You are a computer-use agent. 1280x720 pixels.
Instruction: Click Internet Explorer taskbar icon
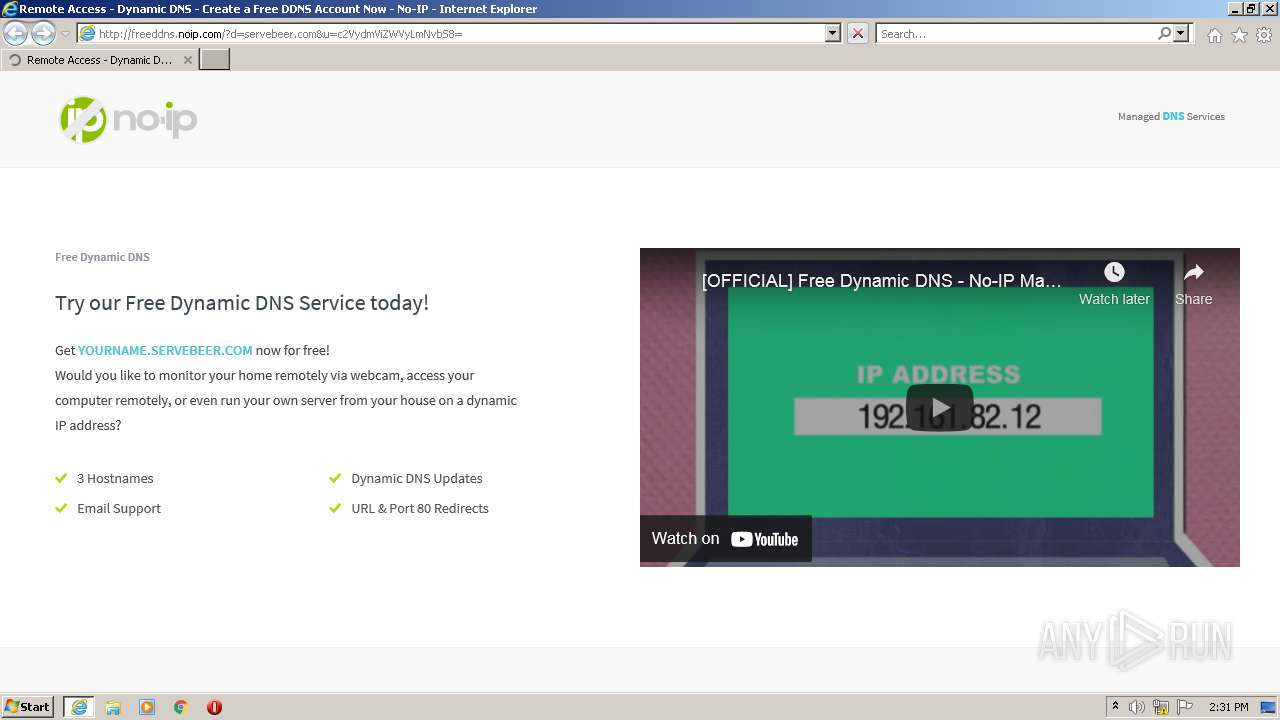(79, 707)
